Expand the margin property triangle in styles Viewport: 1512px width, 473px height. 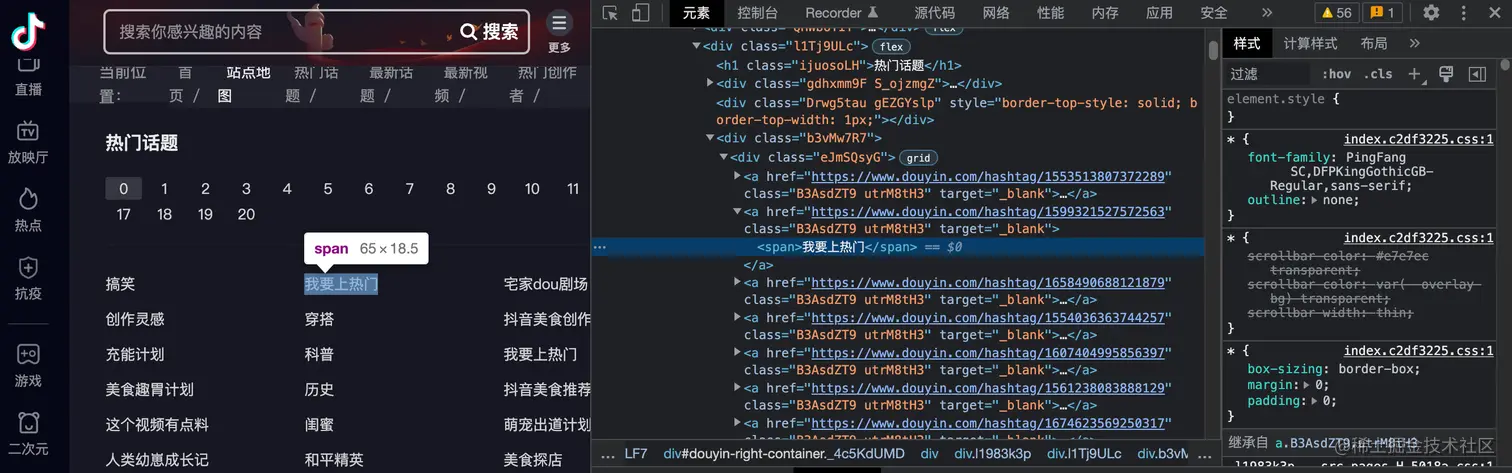tap(1306, 384)
